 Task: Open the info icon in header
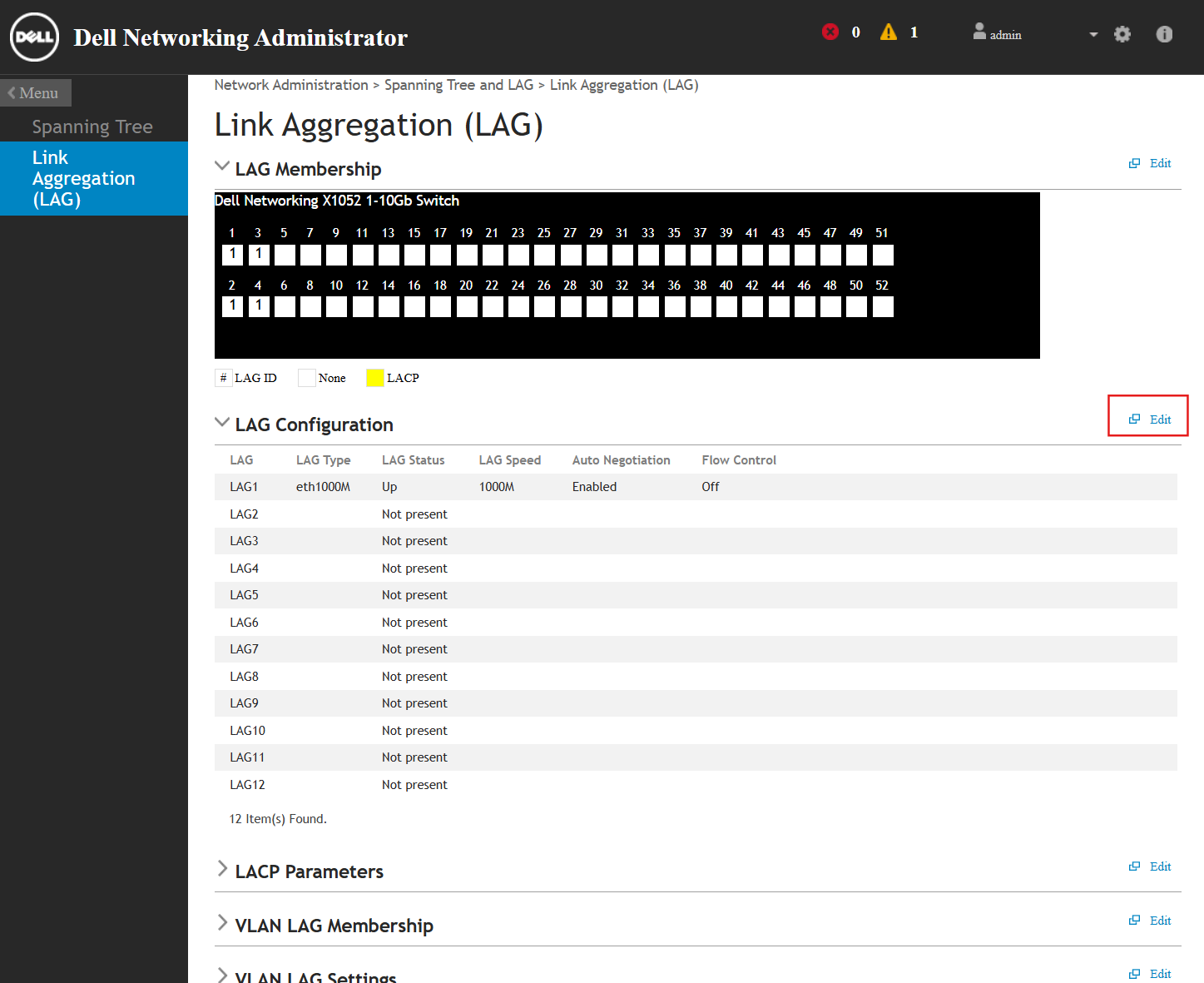[1164, 34]
